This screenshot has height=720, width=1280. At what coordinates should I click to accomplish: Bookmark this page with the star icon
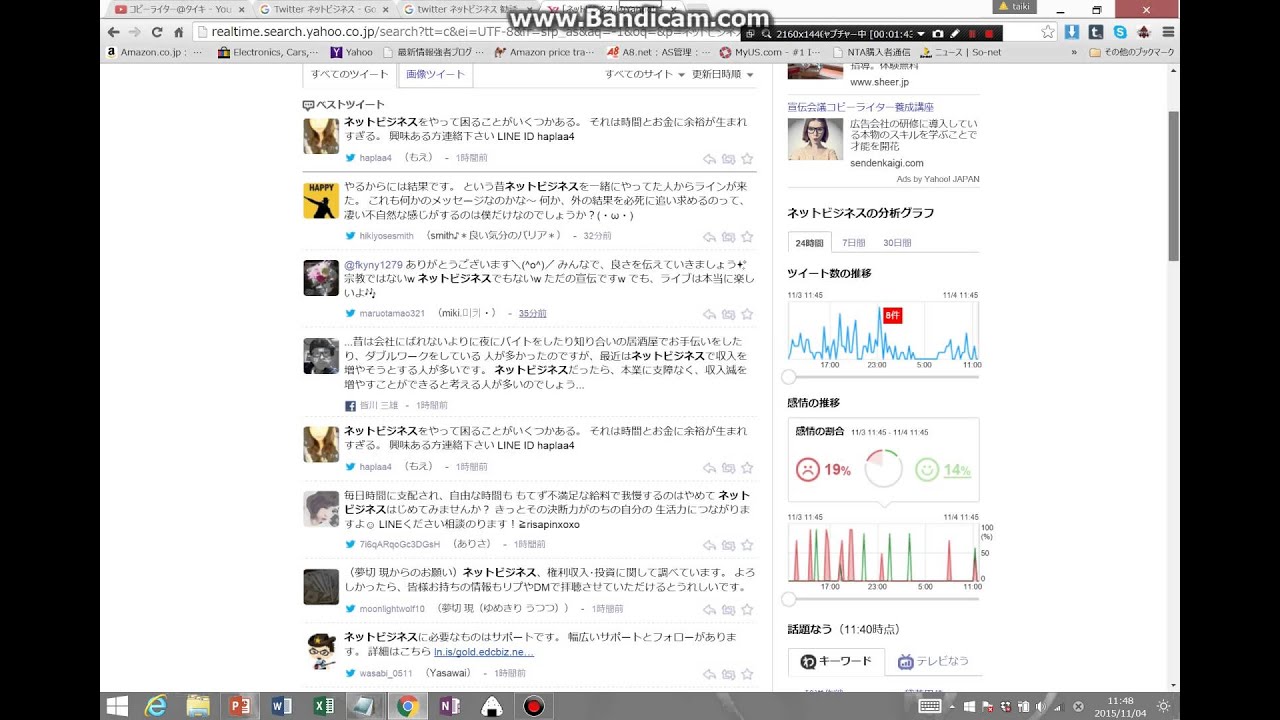point(1047,32)
